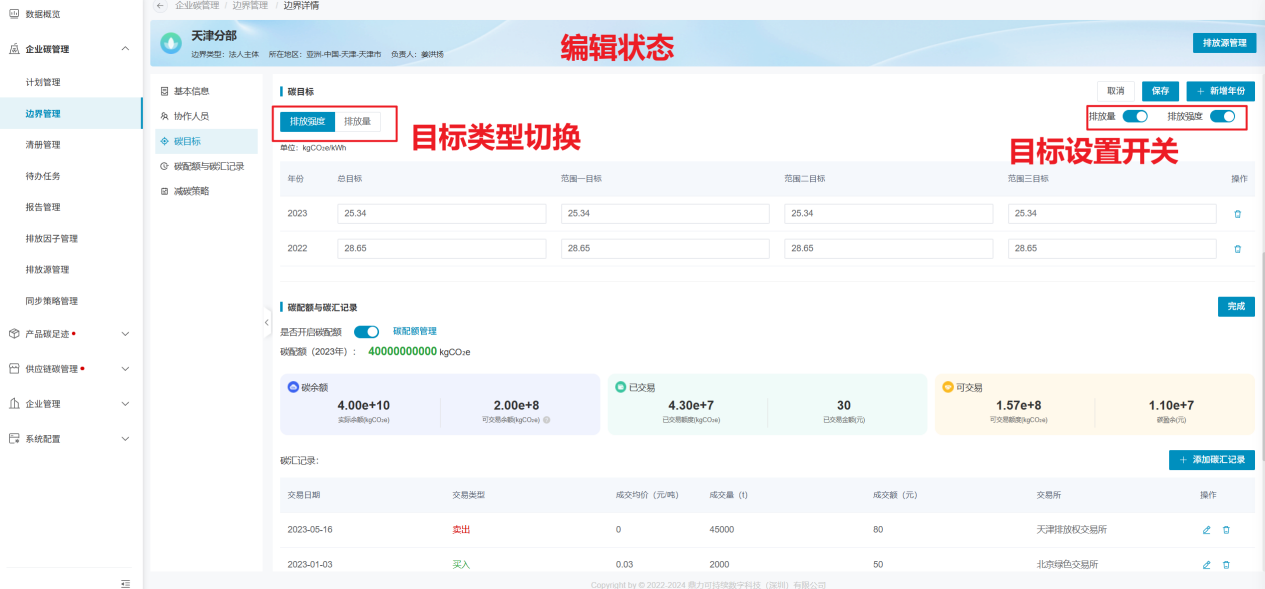Image resolution: width=1265 pixels, height=589 pixels.
Task: Switch to the 排放量 target type tab
Action: (x=357, y=122)
